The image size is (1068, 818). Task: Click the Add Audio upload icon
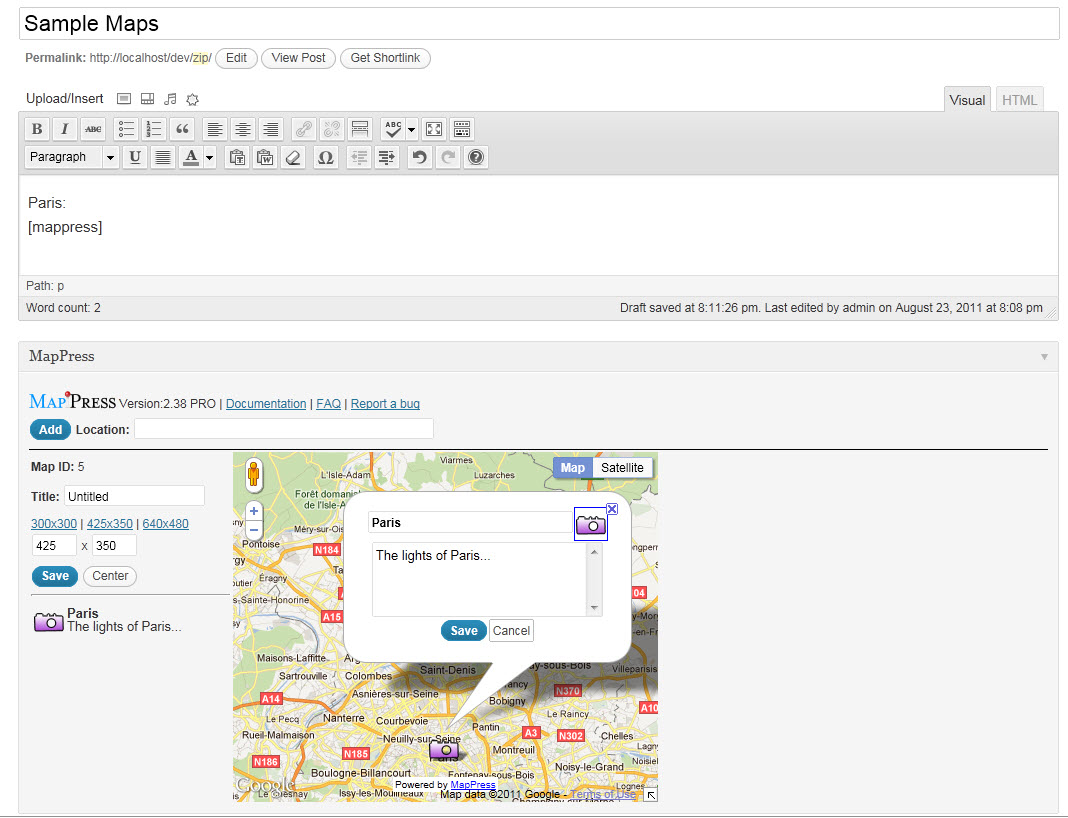coord(170,99)
